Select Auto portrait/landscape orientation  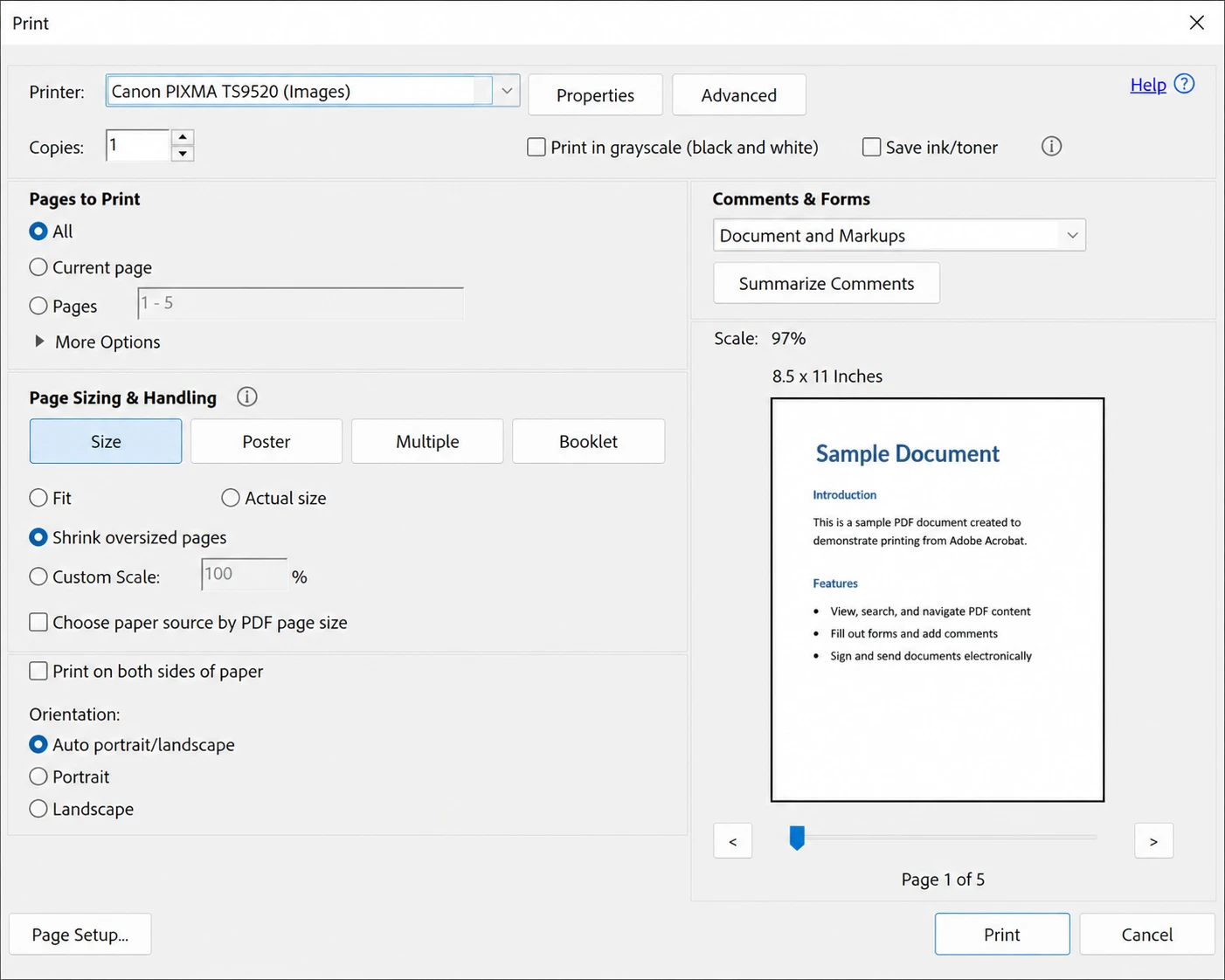click(38, 744)
